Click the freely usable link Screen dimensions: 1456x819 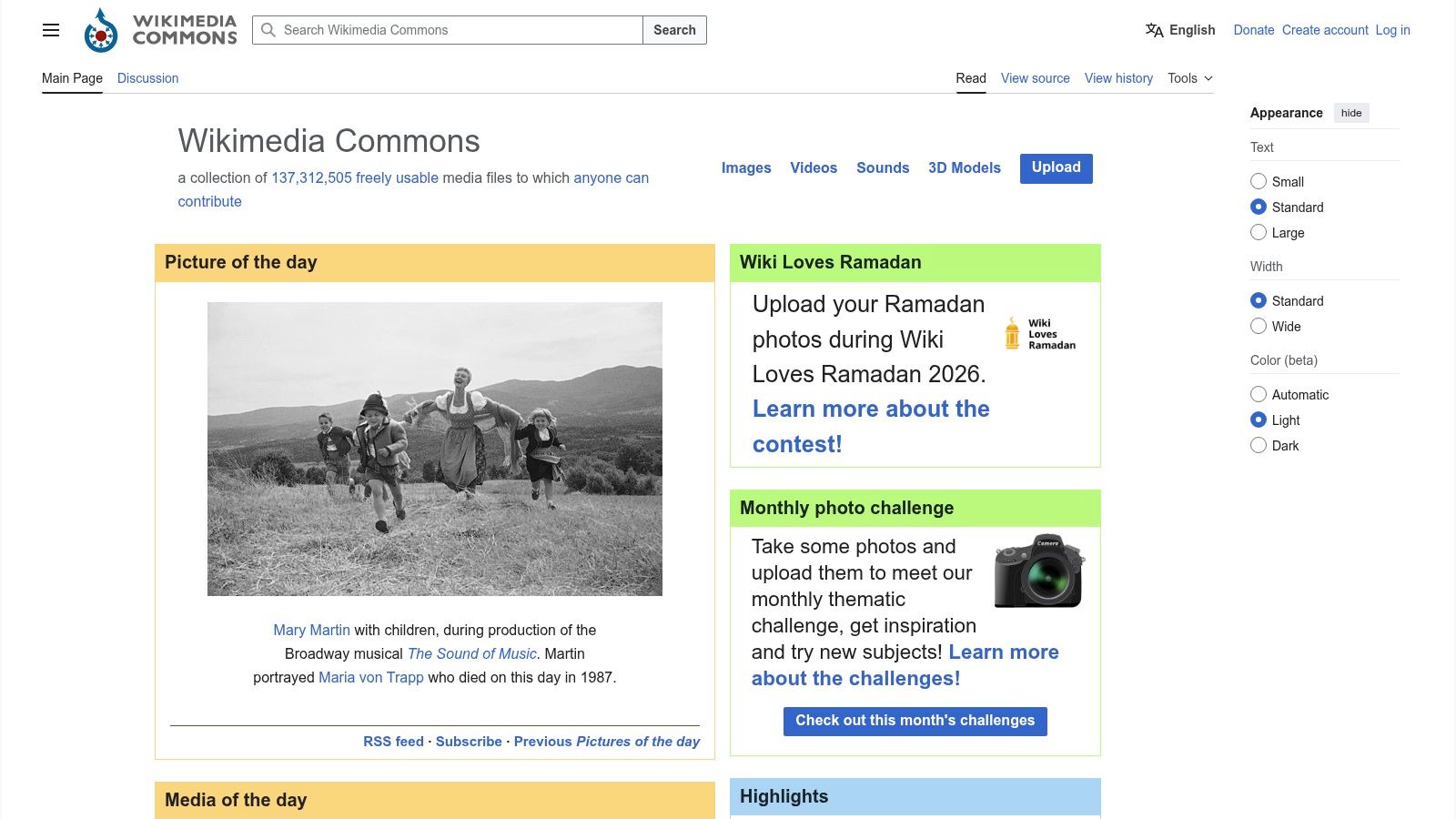[397, 177]
